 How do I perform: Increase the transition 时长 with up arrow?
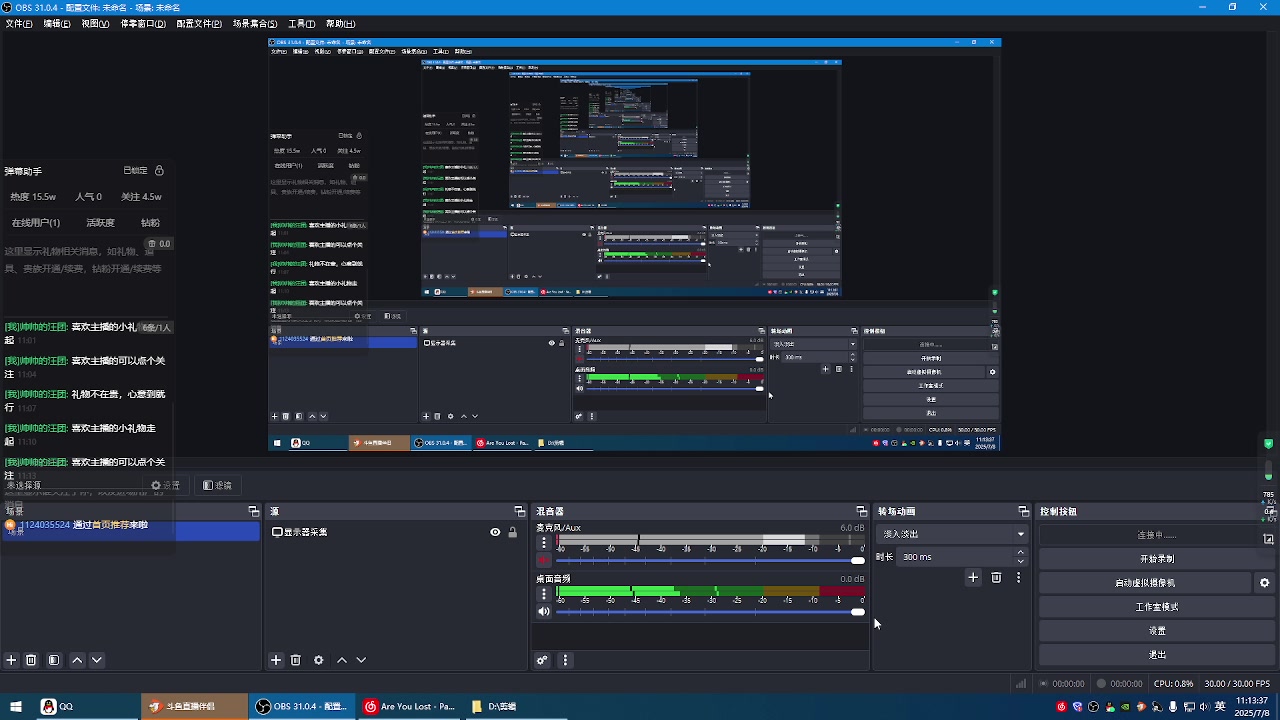(x=1020, y=552)
